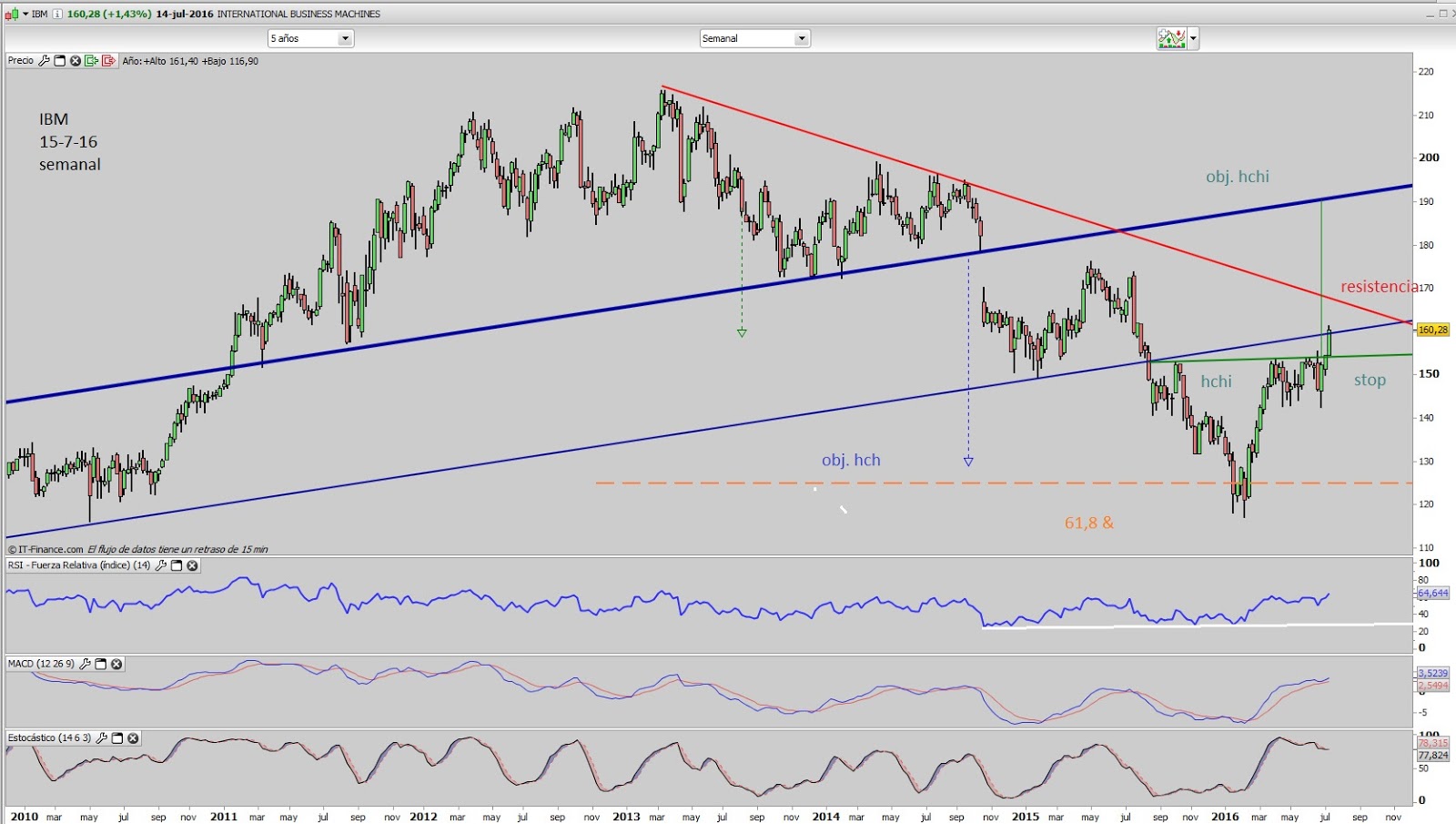Screen dimensions: 1456x824
Task: Click 'INTERNATIONAL BUSINESS MACHINES' title text
Action: tap(298, 14)
